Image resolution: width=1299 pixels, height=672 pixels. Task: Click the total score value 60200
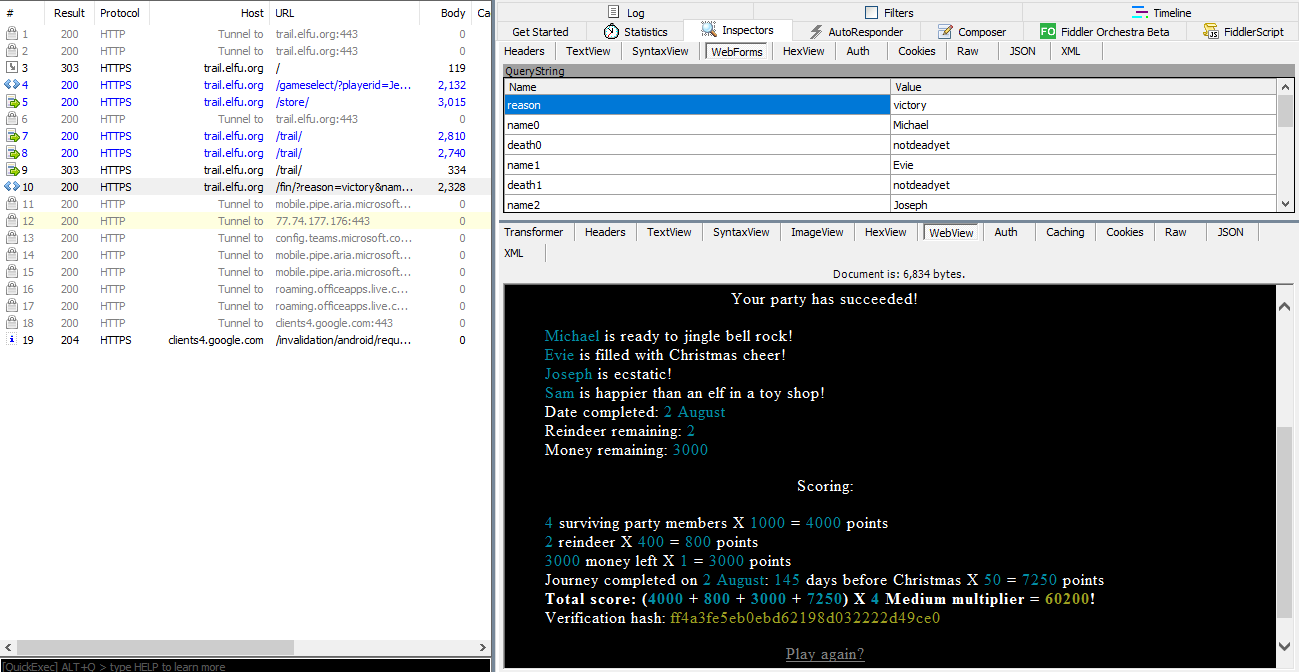tap(1067, 599)
